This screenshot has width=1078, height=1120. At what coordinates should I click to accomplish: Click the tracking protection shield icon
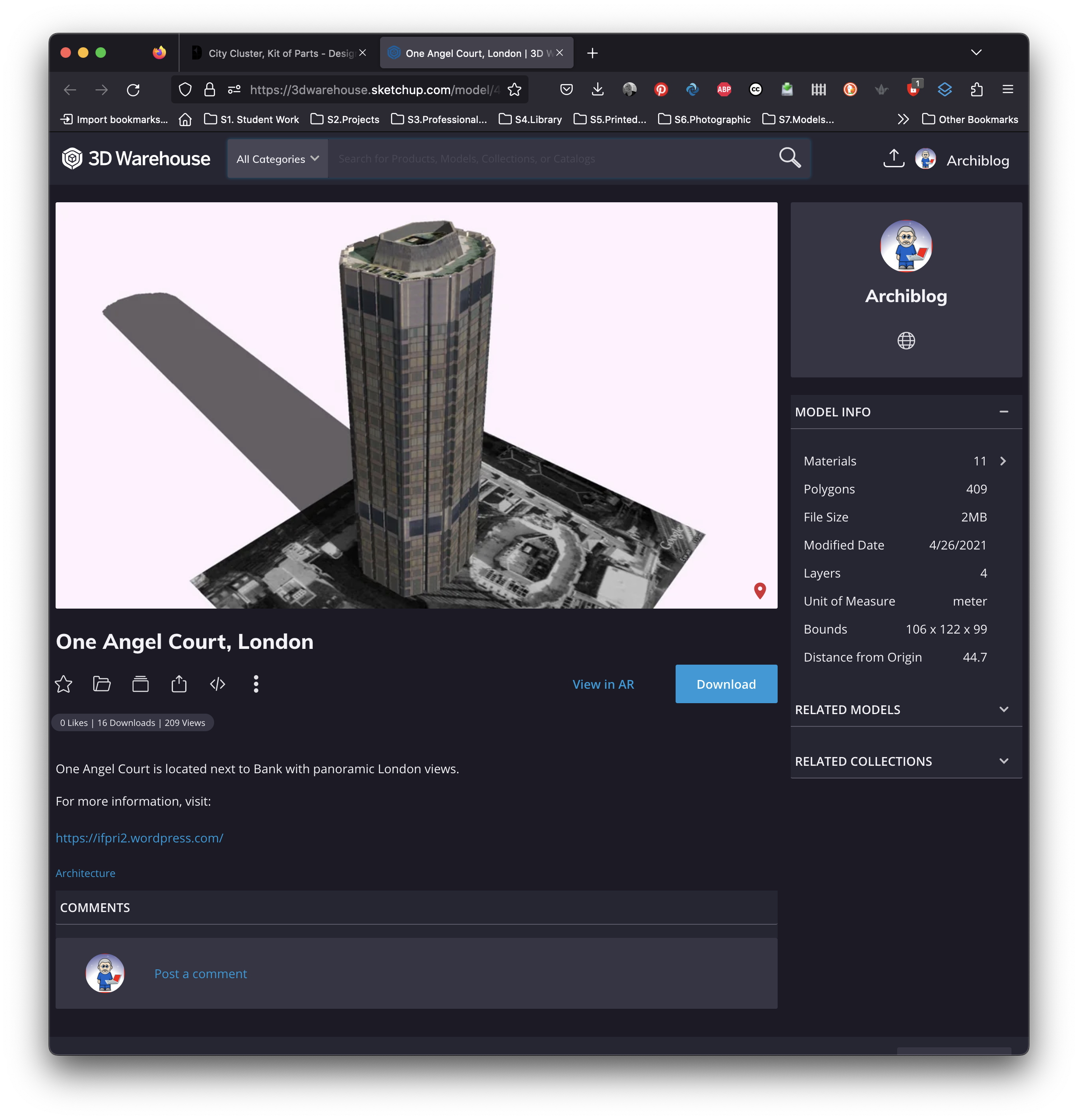185,90
